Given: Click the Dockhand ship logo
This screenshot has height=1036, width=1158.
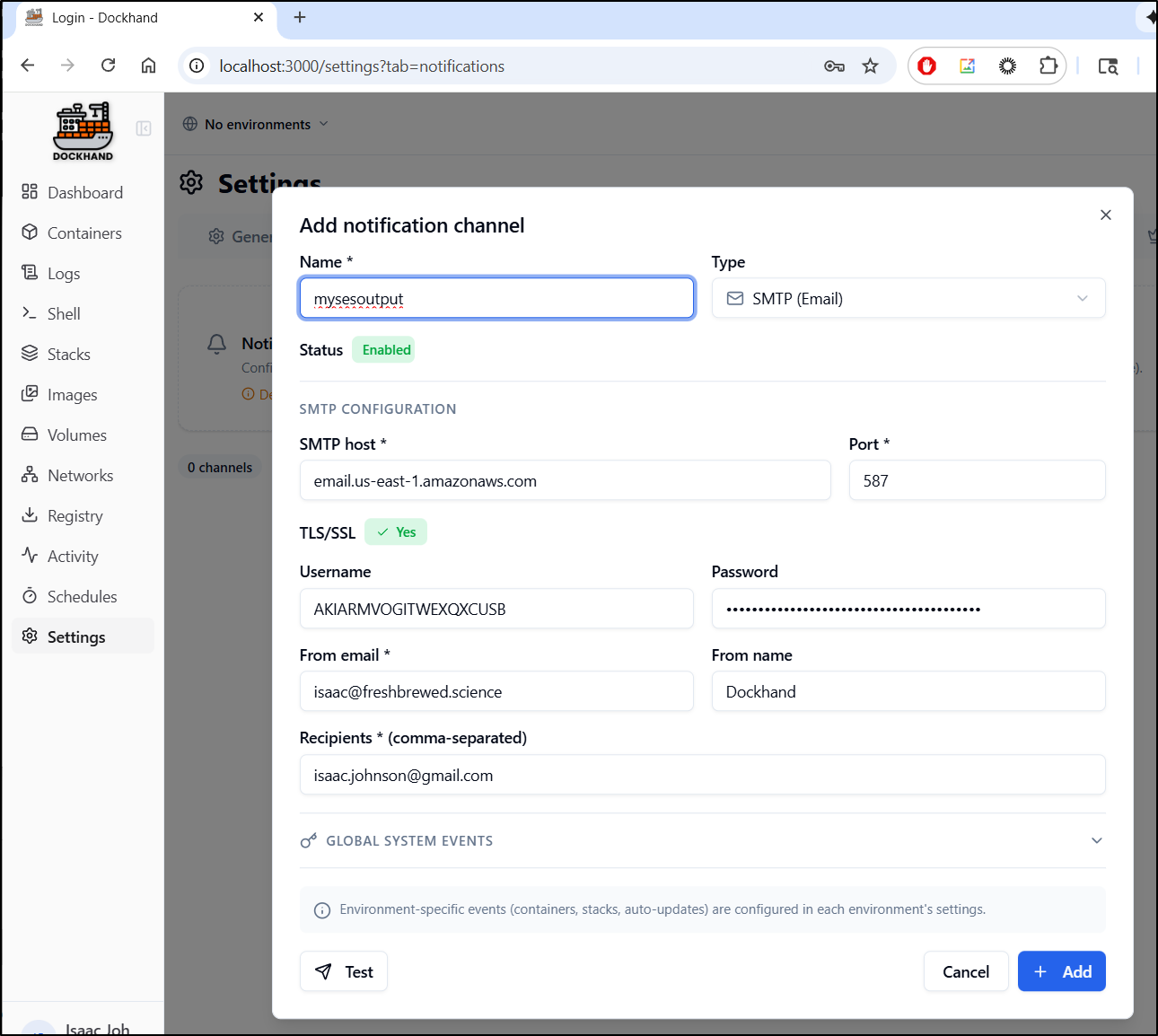Looking at the screenshot, I should [x=83, y=131].
